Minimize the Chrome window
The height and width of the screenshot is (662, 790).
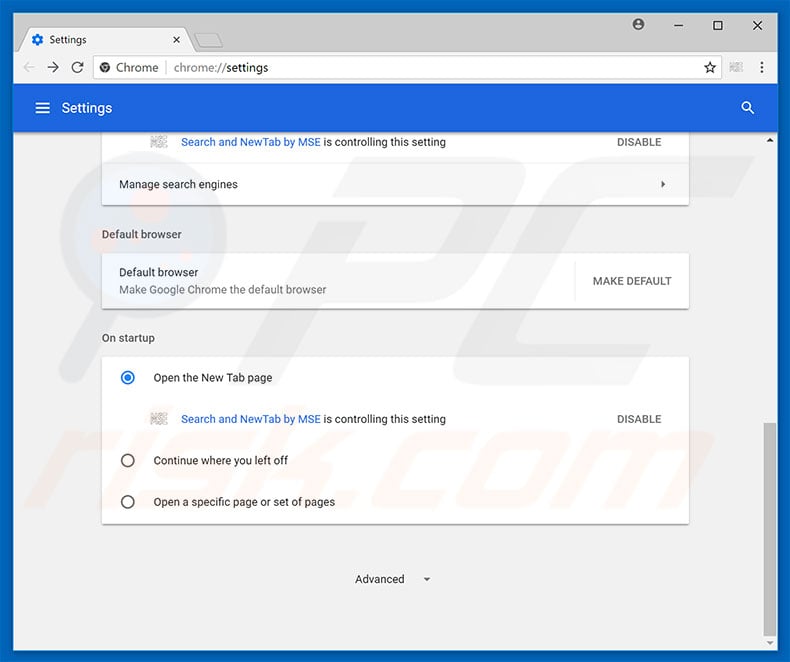679,25
